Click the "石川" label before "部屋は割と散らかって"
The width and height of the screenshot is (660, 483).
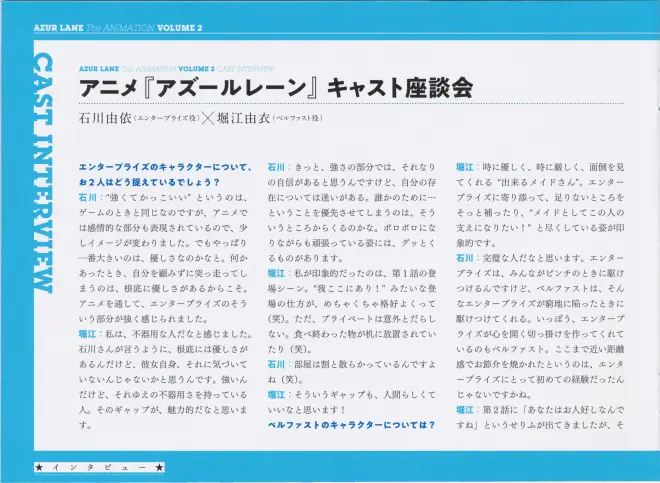277,364
